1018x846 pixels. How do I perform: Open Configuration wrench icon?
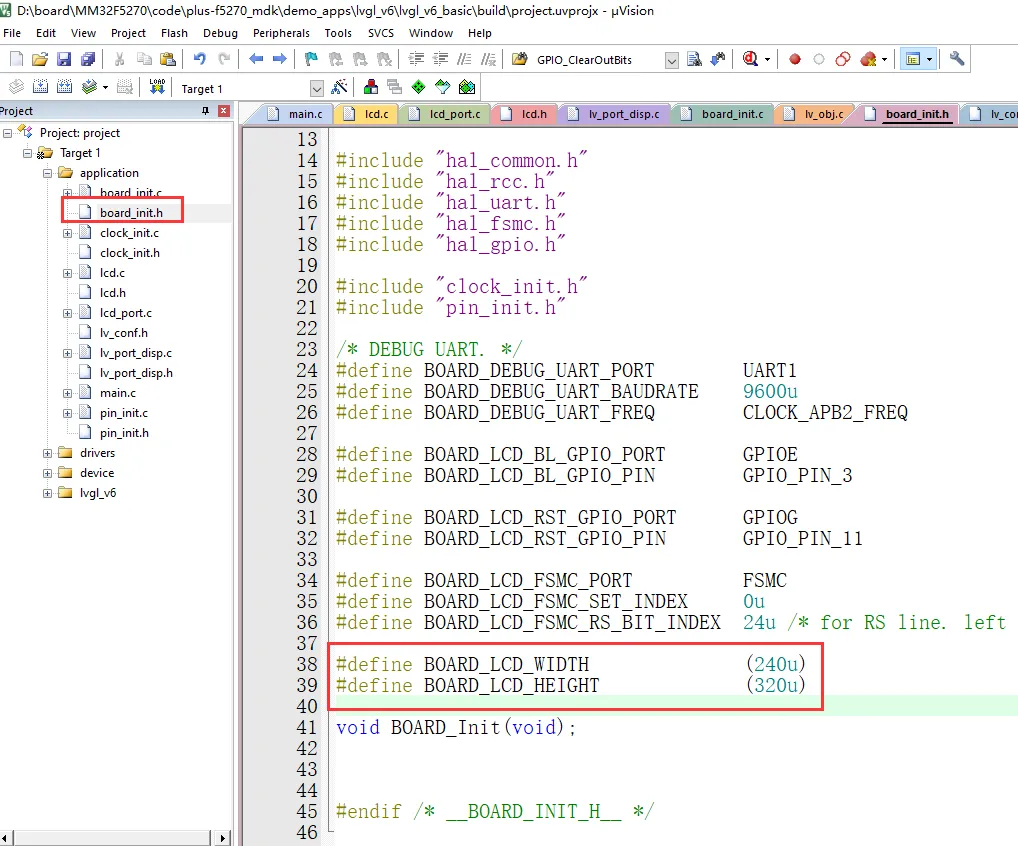point(956,59)
